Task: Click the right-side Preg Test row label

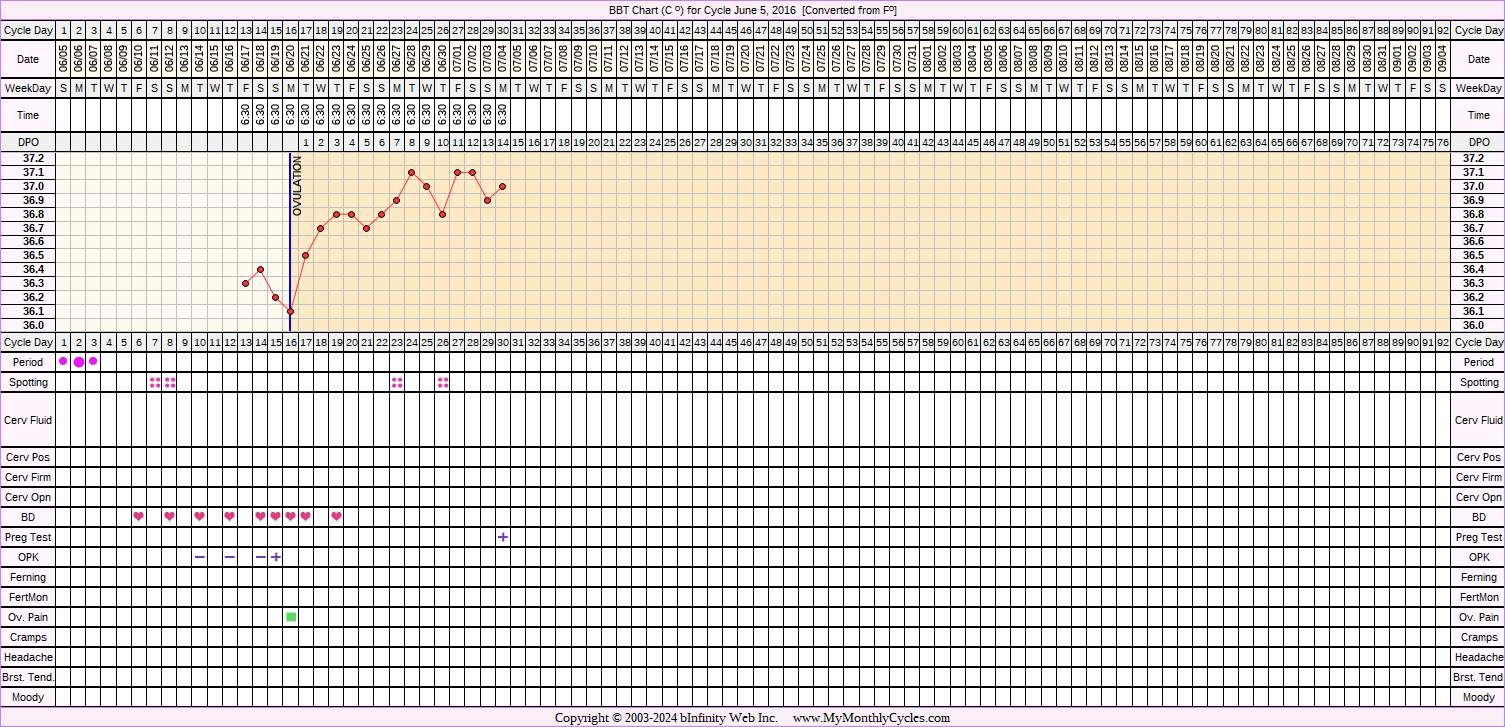Action: 1478,538
